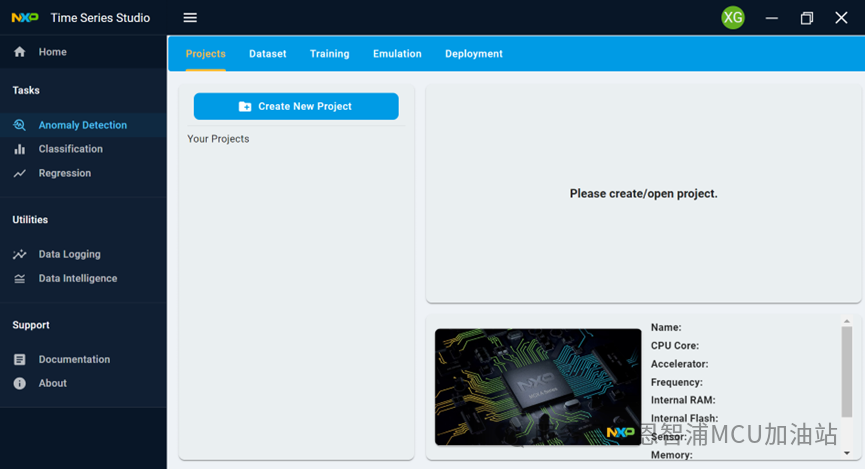Click the About info icon
Screen dimensions: 865x469
tap(20, 383)
